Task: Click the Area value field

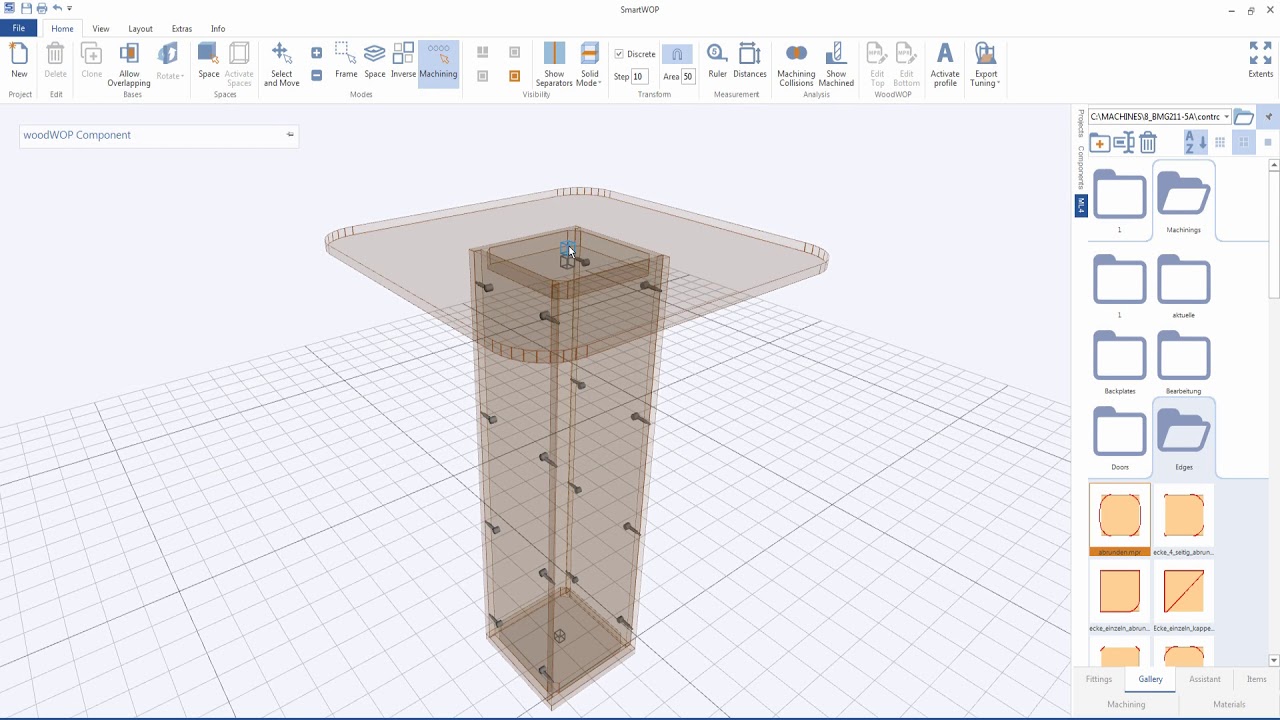Action: [689, 76]
